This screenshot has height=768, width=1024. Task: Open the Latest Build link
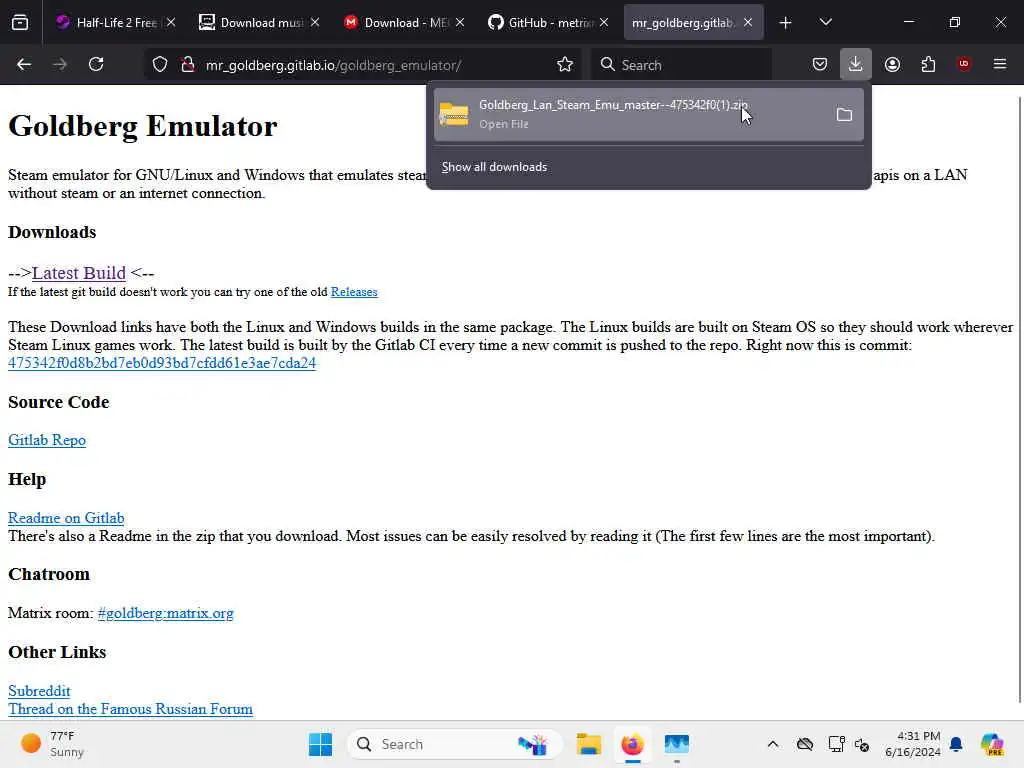click(x=78, y=273)
